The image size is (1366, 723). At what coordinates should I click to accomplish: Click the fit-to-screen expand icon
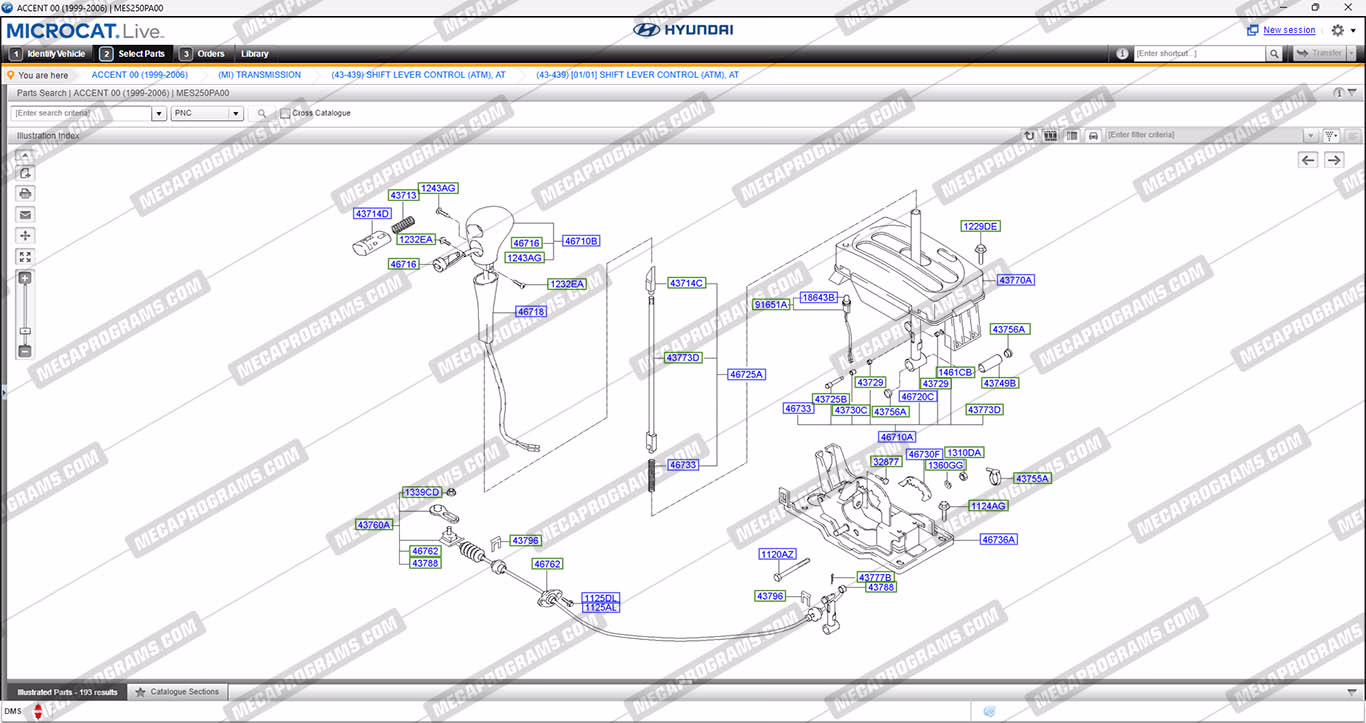25,257
